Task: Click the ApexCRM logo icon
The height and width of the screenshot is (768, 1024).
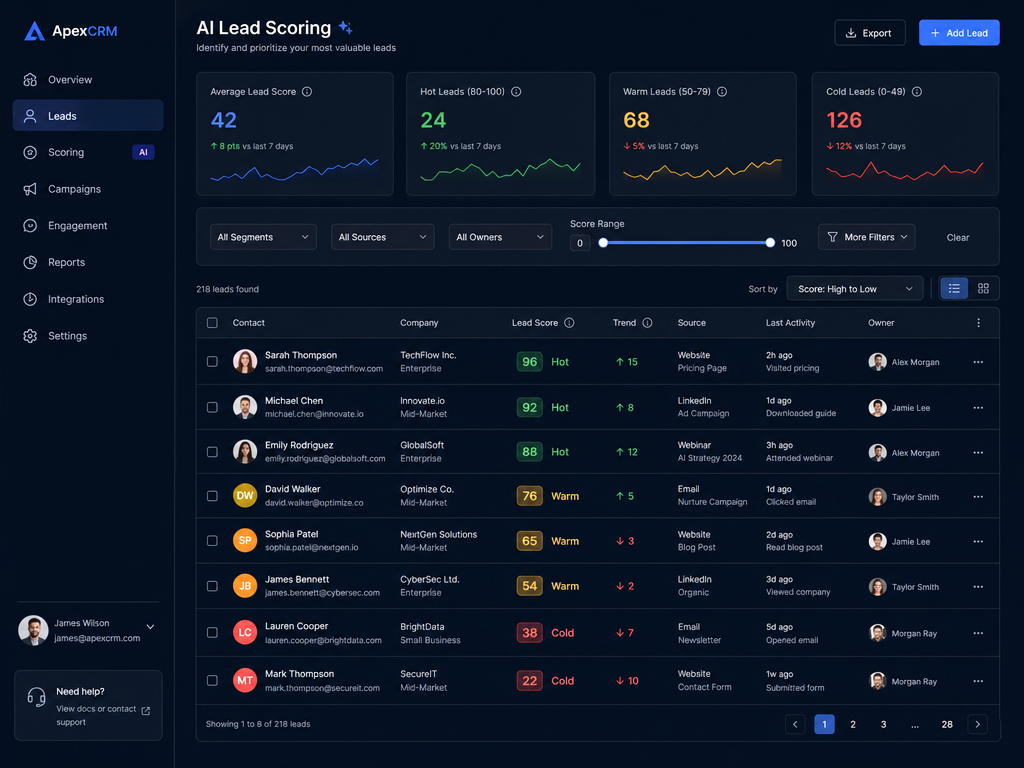Action: [x=34, y=31]
